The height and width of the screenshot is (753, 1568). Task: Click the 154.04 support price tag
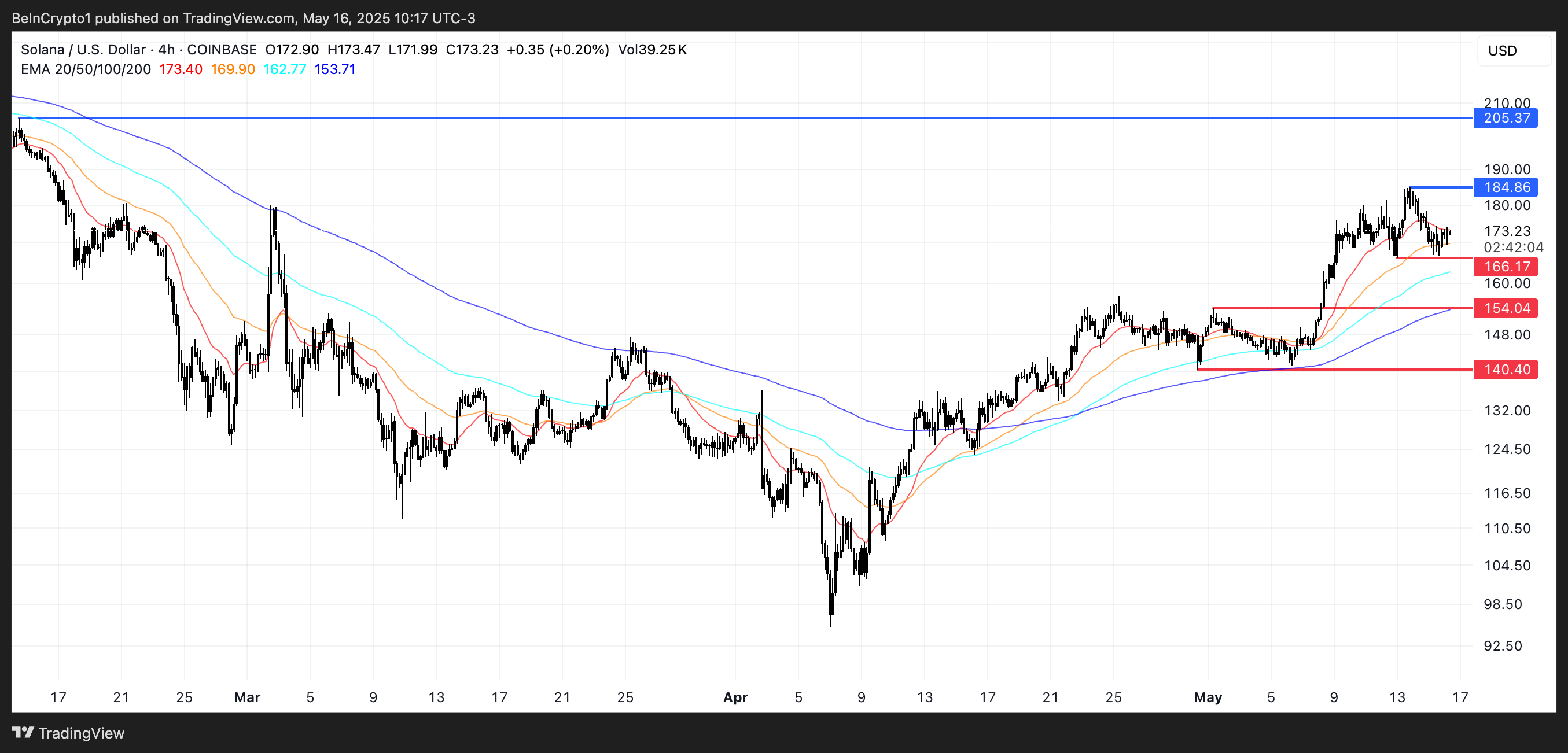1506,308
